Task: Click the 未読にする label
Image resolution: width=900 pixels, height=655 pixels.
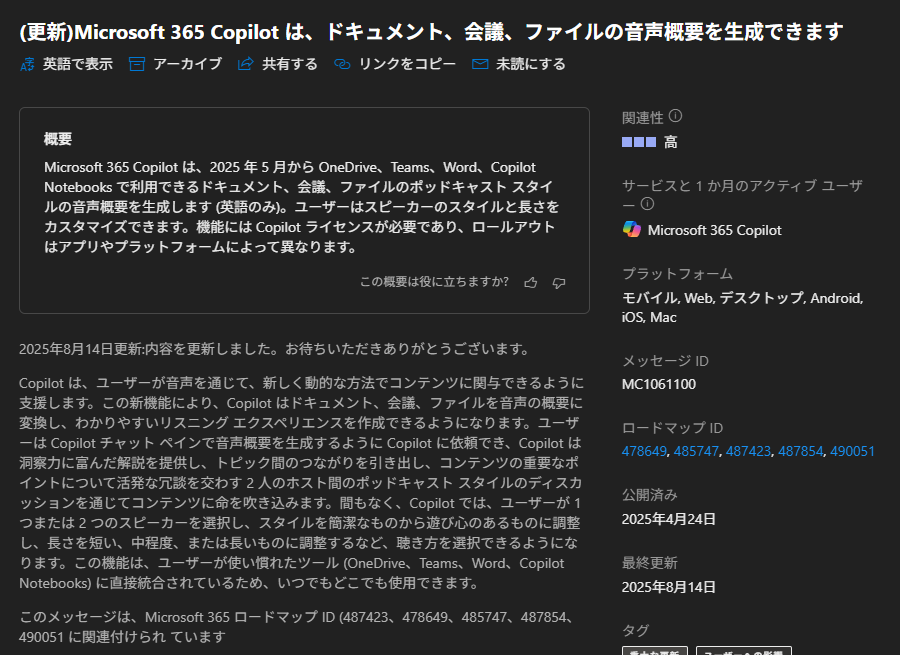Action: point(531,64)
